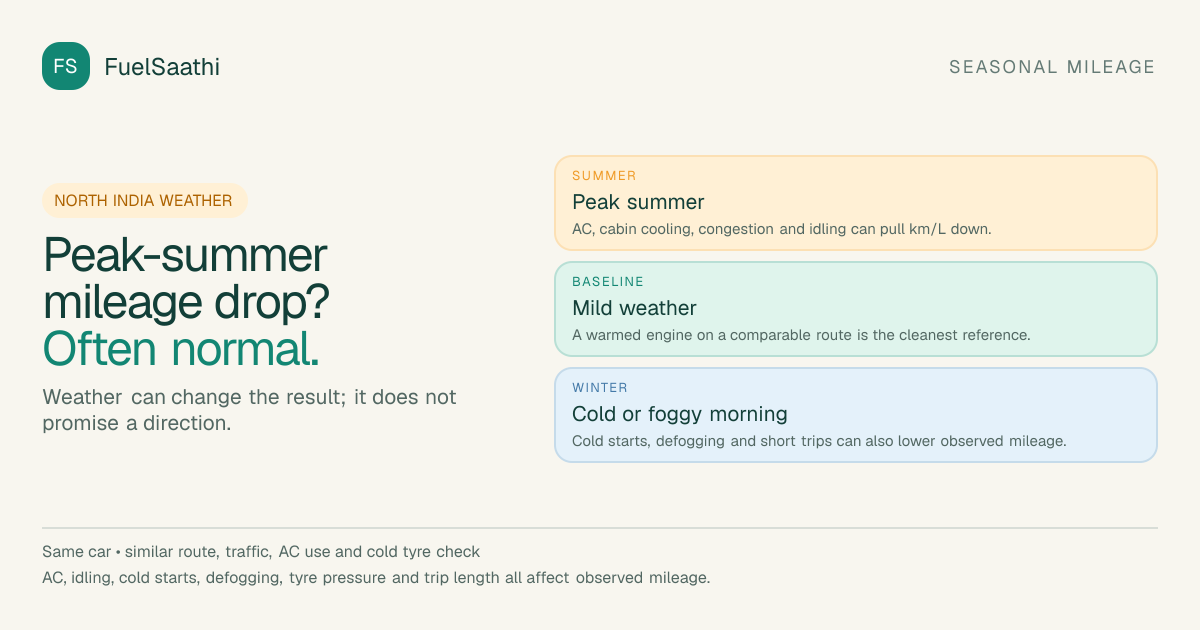Click the FuelSaathi brand name
This screenshot has height=630, width=1200.
162,67
